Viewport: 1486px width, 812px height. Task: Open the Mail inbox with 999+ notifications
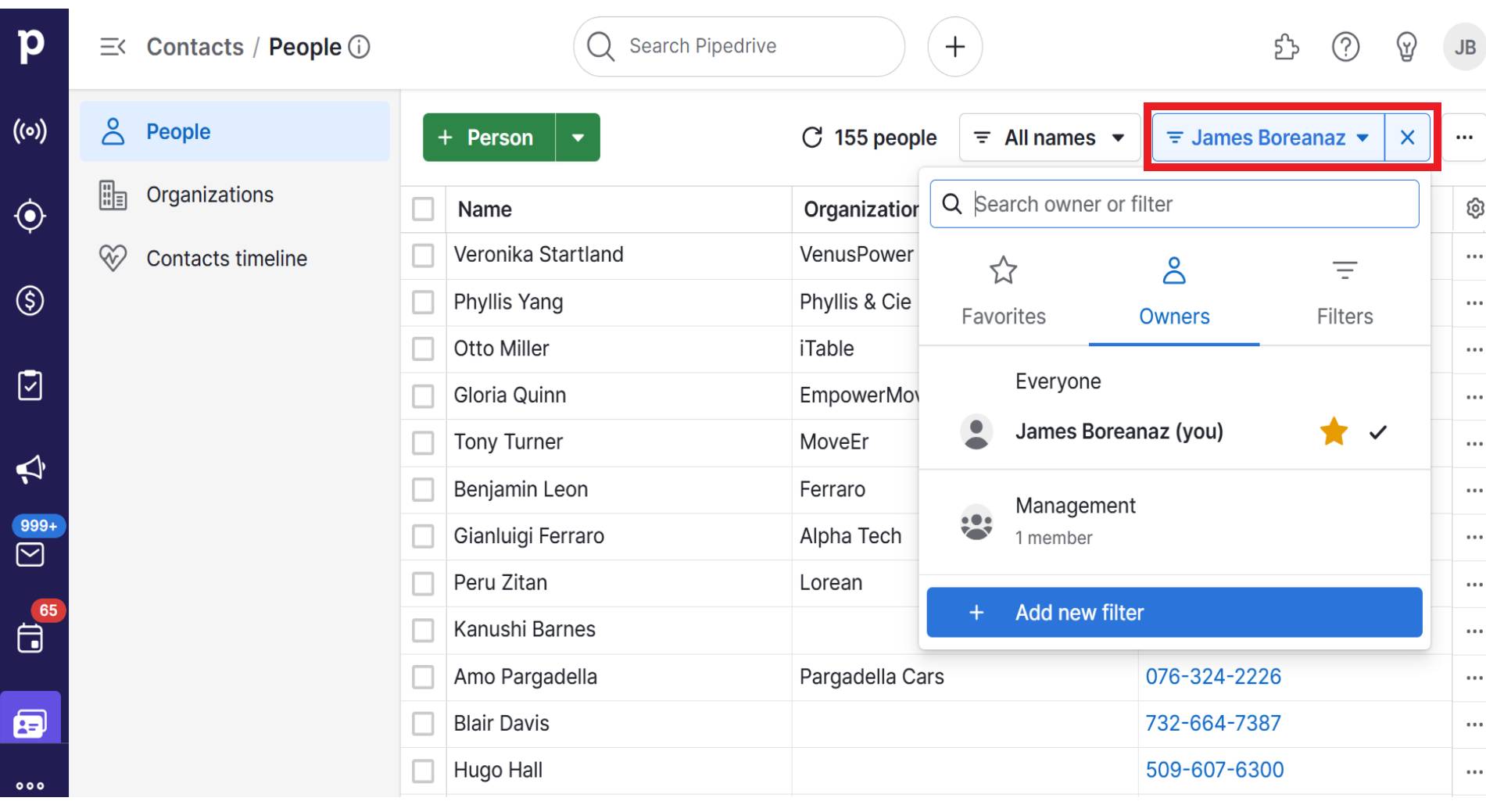[x=30, y=553]
